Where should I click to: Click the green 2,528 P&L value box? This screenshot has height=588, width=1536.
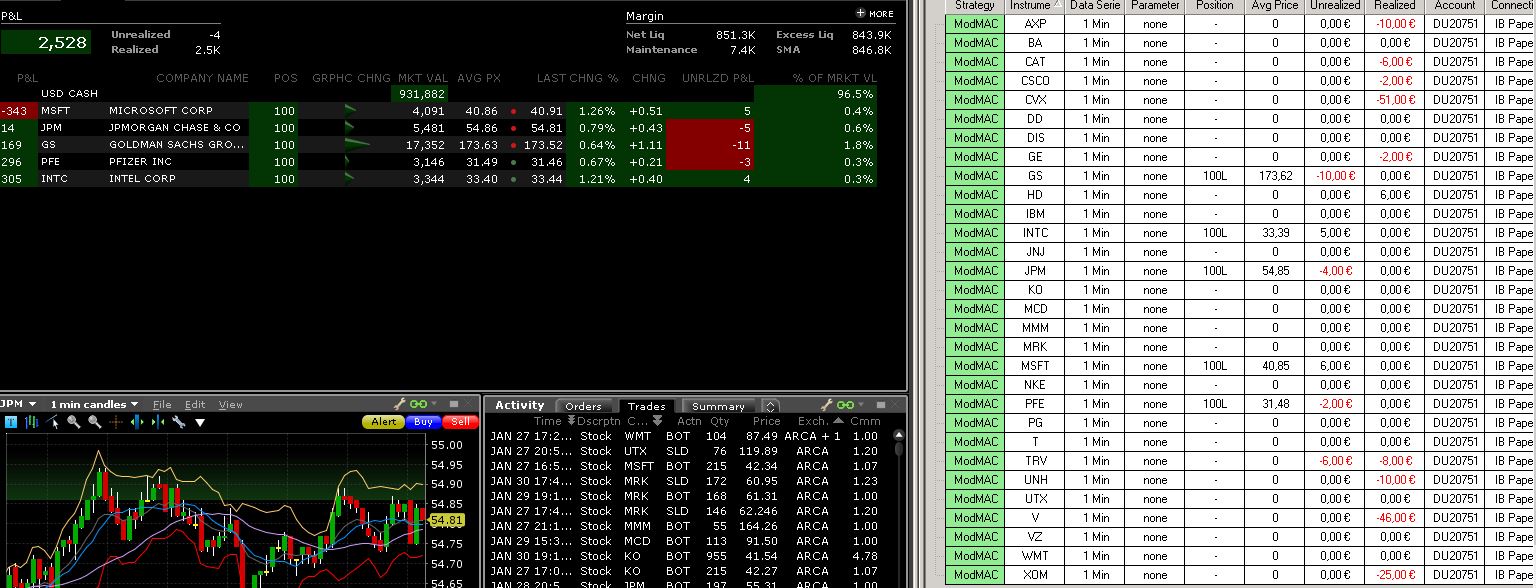coord(45,42)
